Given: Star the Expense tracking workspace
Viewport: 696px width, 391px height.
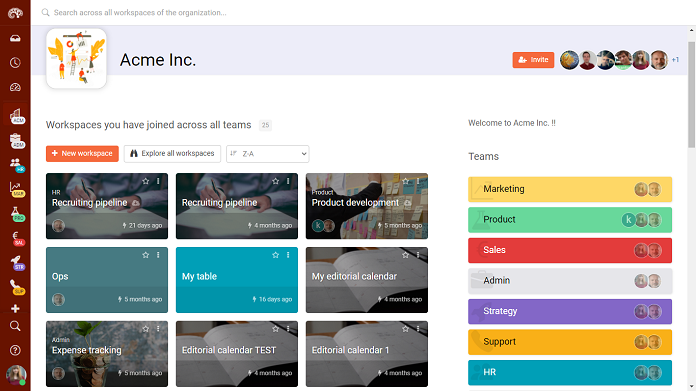Looking at the screenshot, I should click(146, 329).
